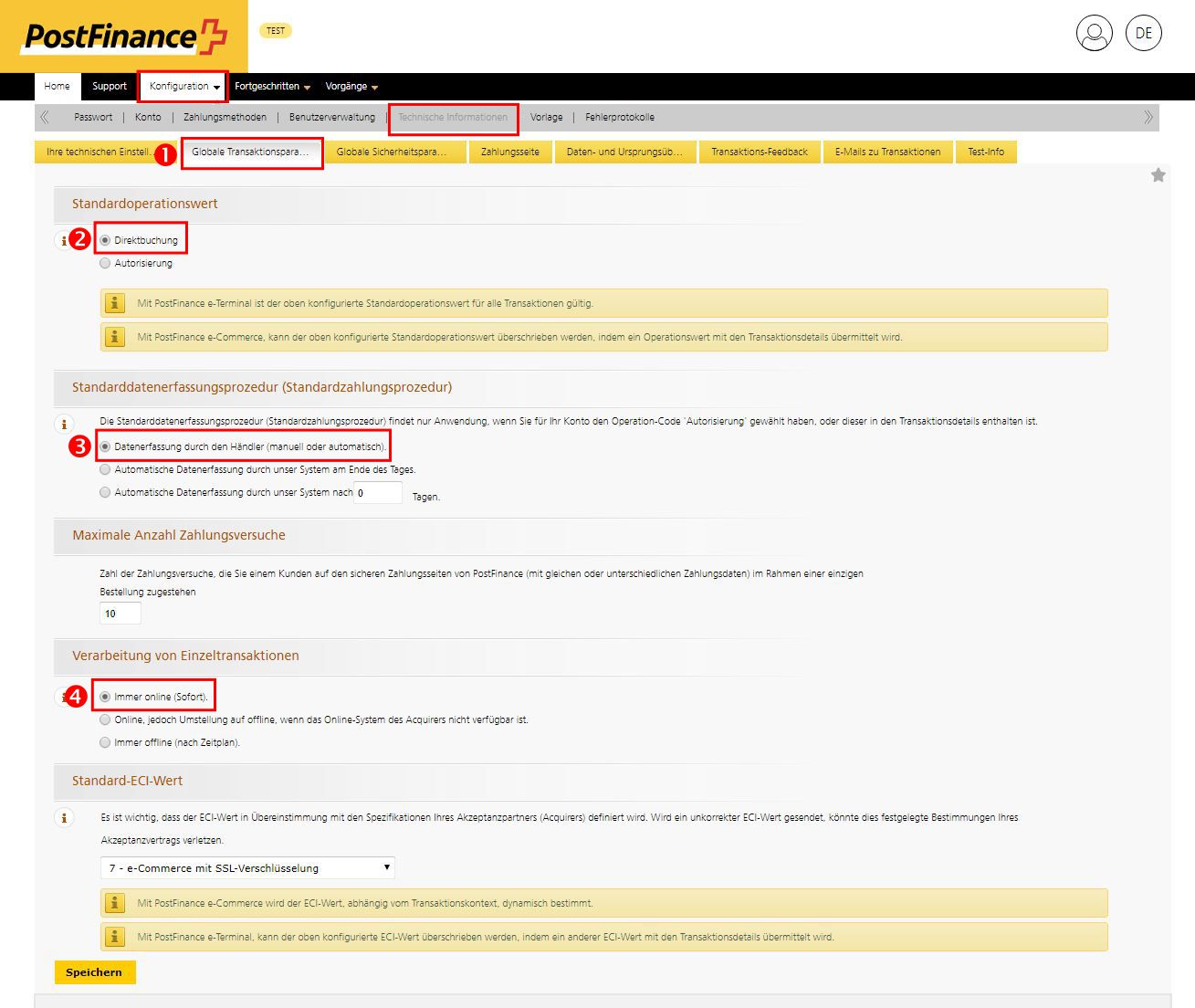Switch to the Zahlungsseite tab
Screen dimensions: 1195x1008
(x=510, y=152)
